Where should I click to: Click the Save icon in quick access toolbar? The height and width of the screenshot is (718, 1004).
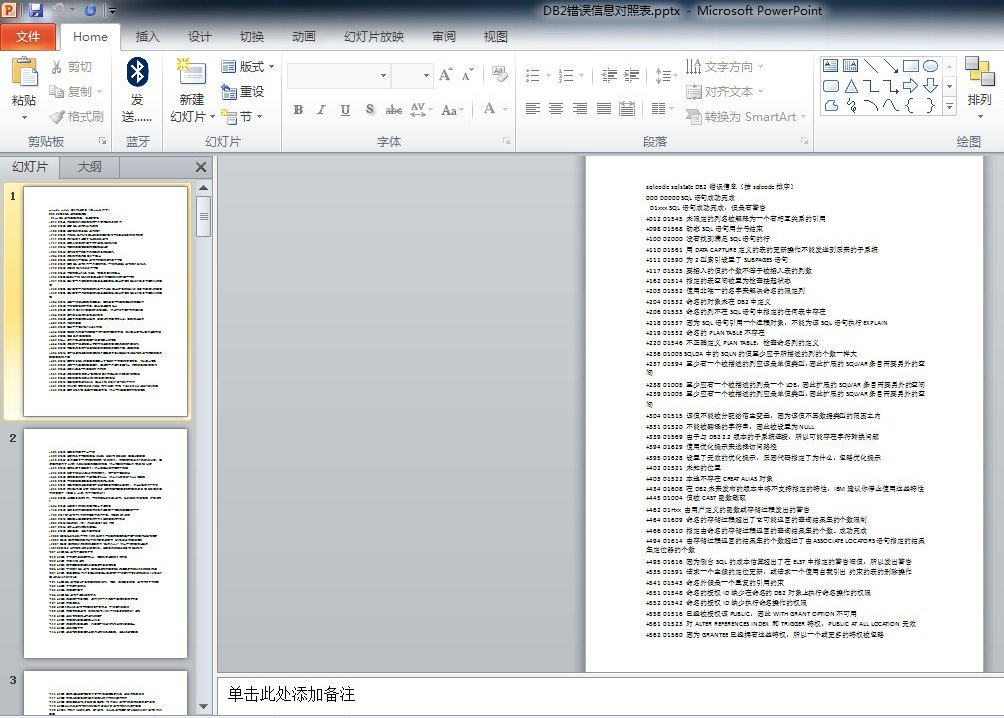tap(36, 10)
